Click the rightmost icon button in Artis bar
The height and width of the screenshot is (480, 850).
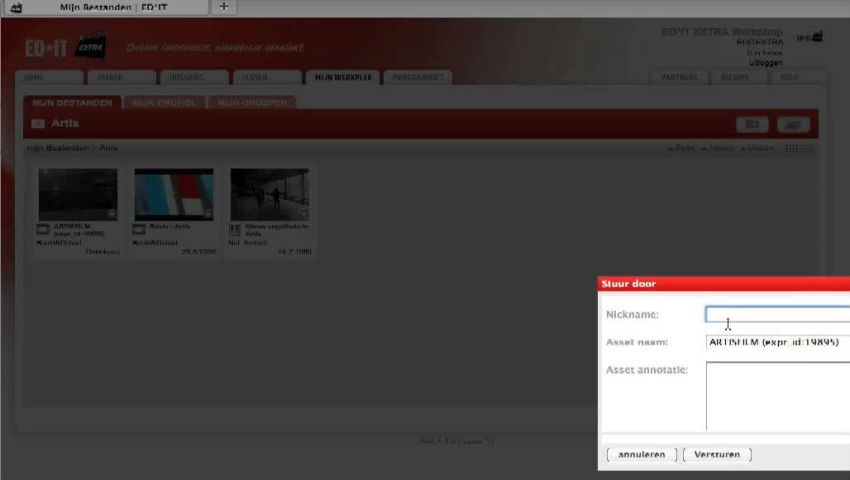click(793, 124)
